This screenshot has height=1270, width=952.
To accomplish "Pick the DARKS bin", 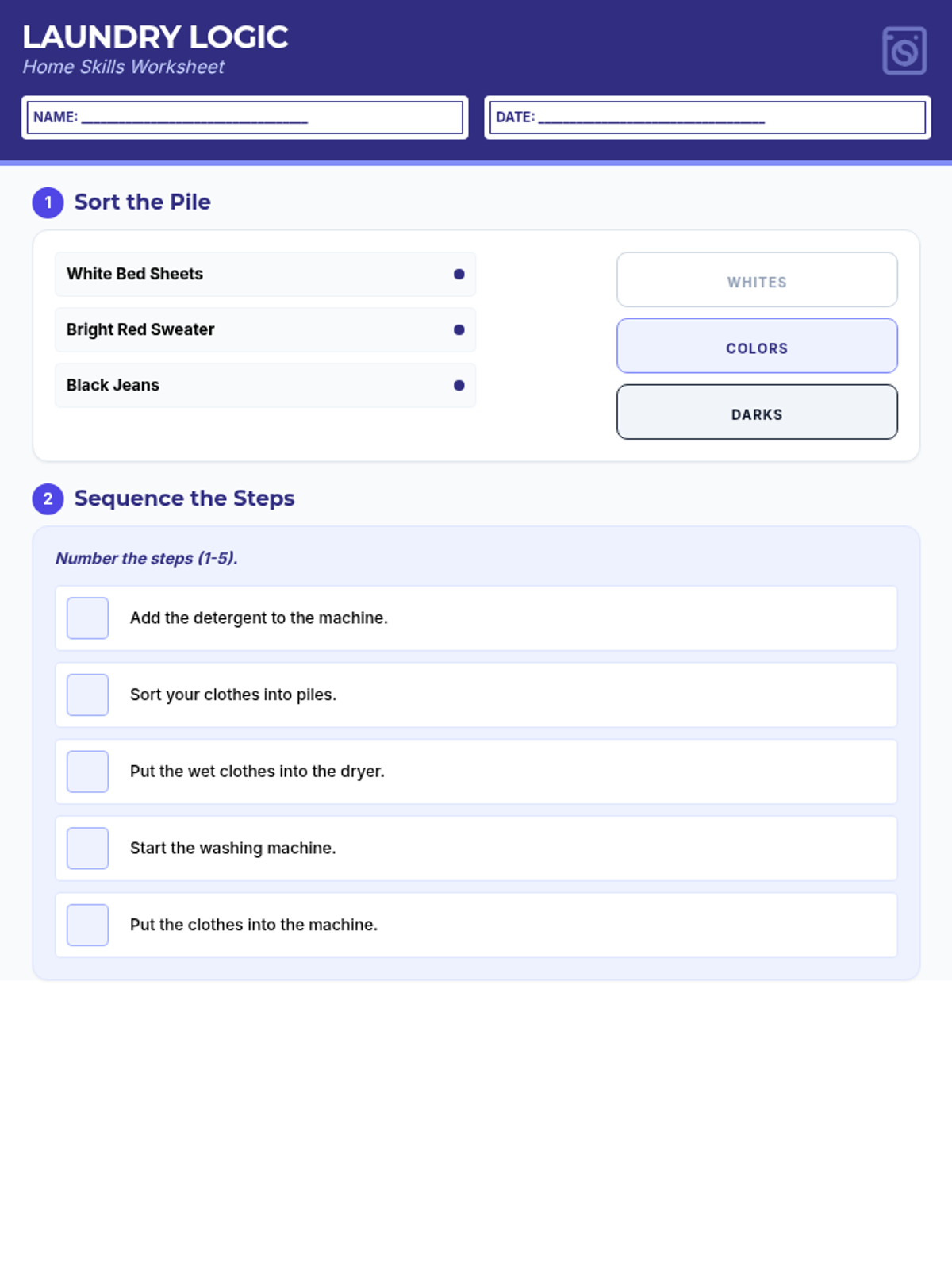I will [x=757, y=412].
